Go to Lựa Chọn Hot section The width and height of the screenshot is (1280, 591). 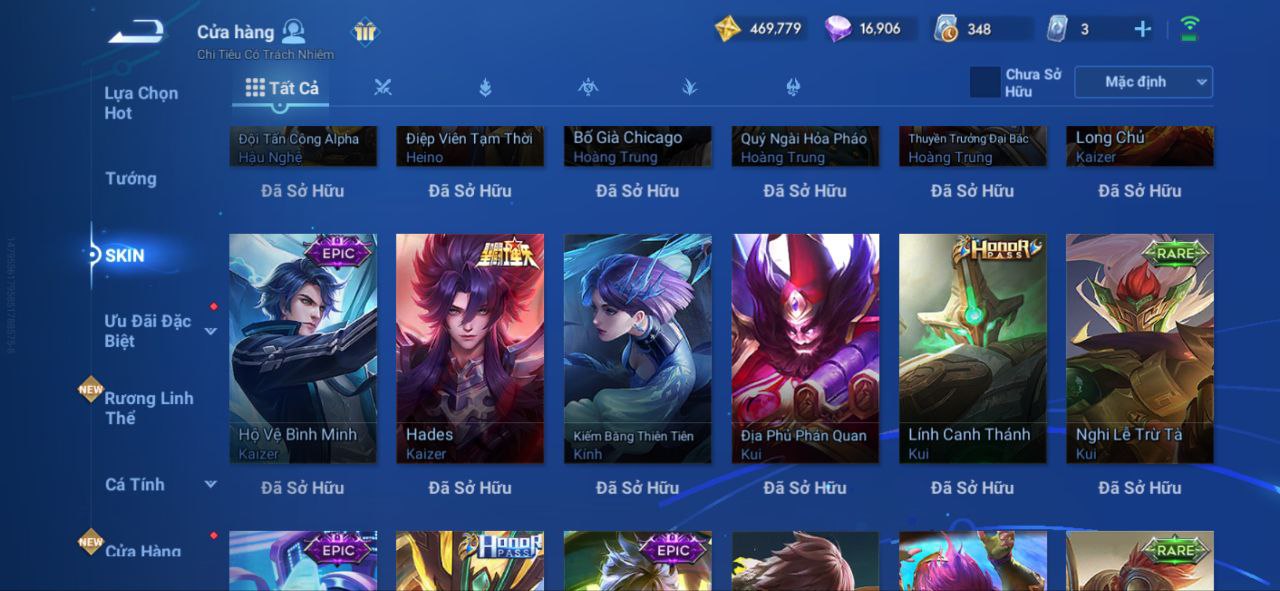[141, 103]
